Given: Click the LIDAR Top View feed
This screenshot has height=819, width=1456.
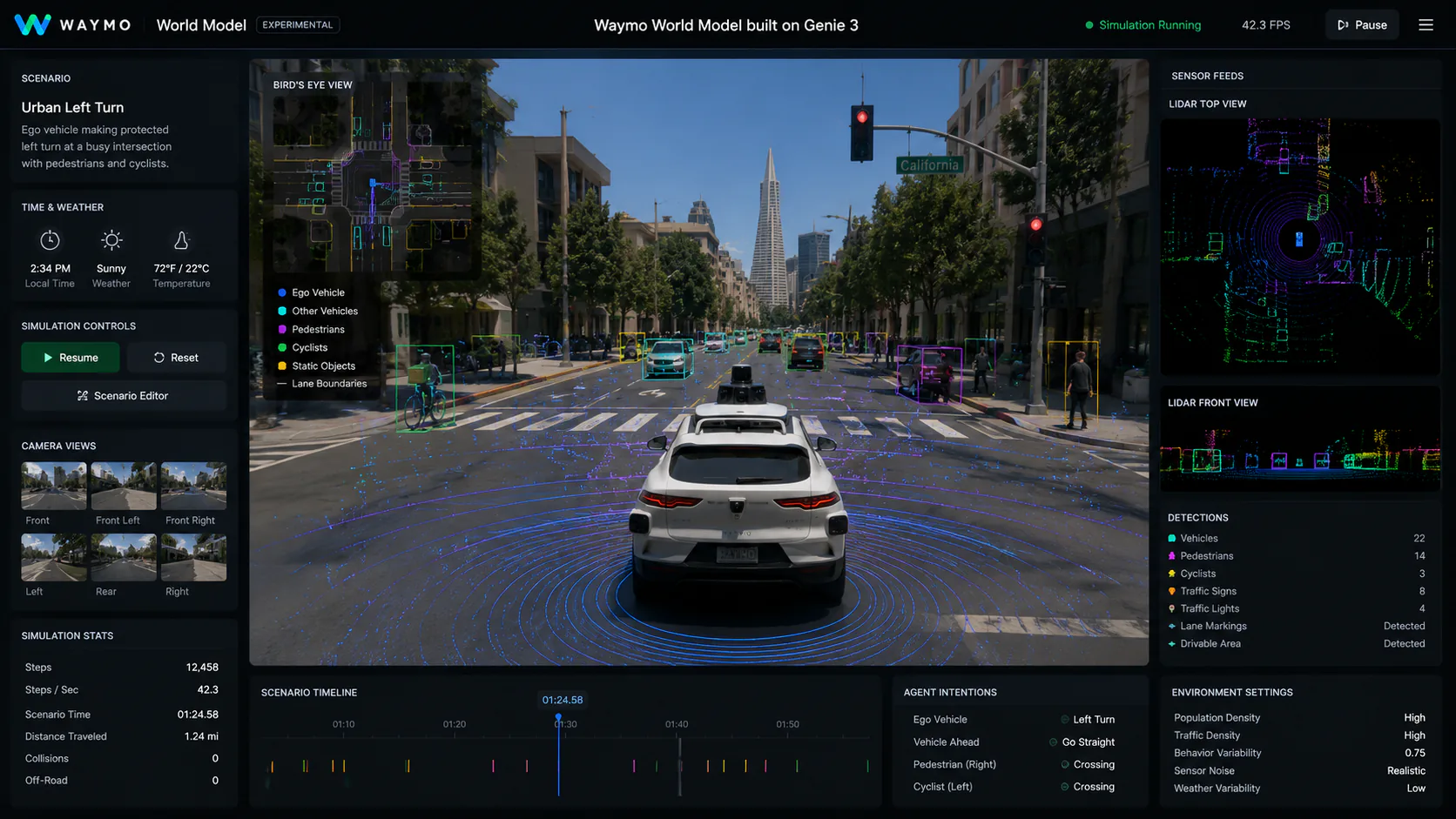Looking at the screenshot, I should click(x=1300, y=246).
